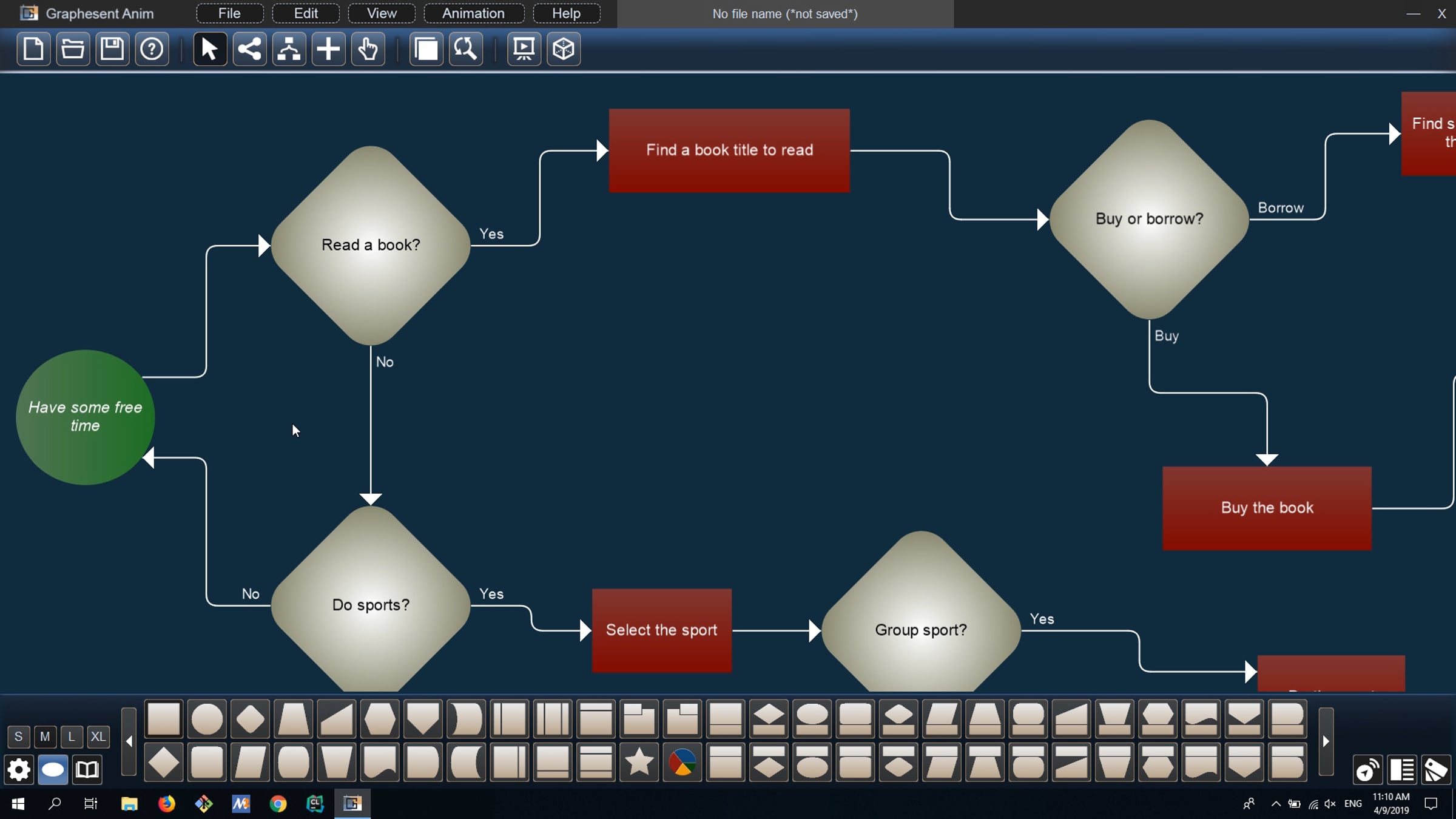Screen dimensions: 1456x819
Task: Click the magnifier search zoom icon
Action: [465, 49]
